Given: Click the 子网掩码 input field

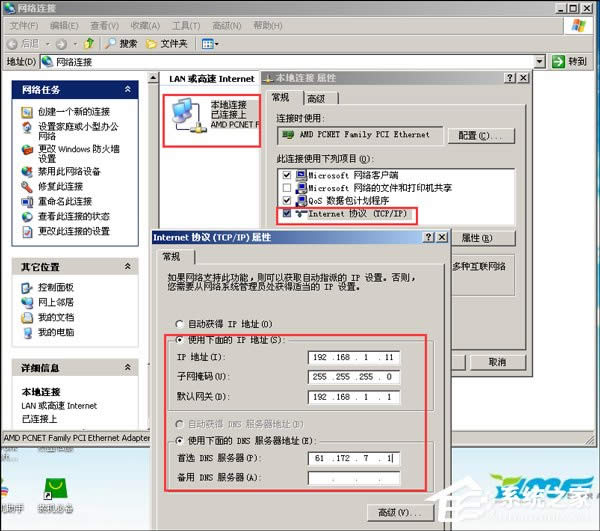Looking at the screenshot, I should coord(354,376).
